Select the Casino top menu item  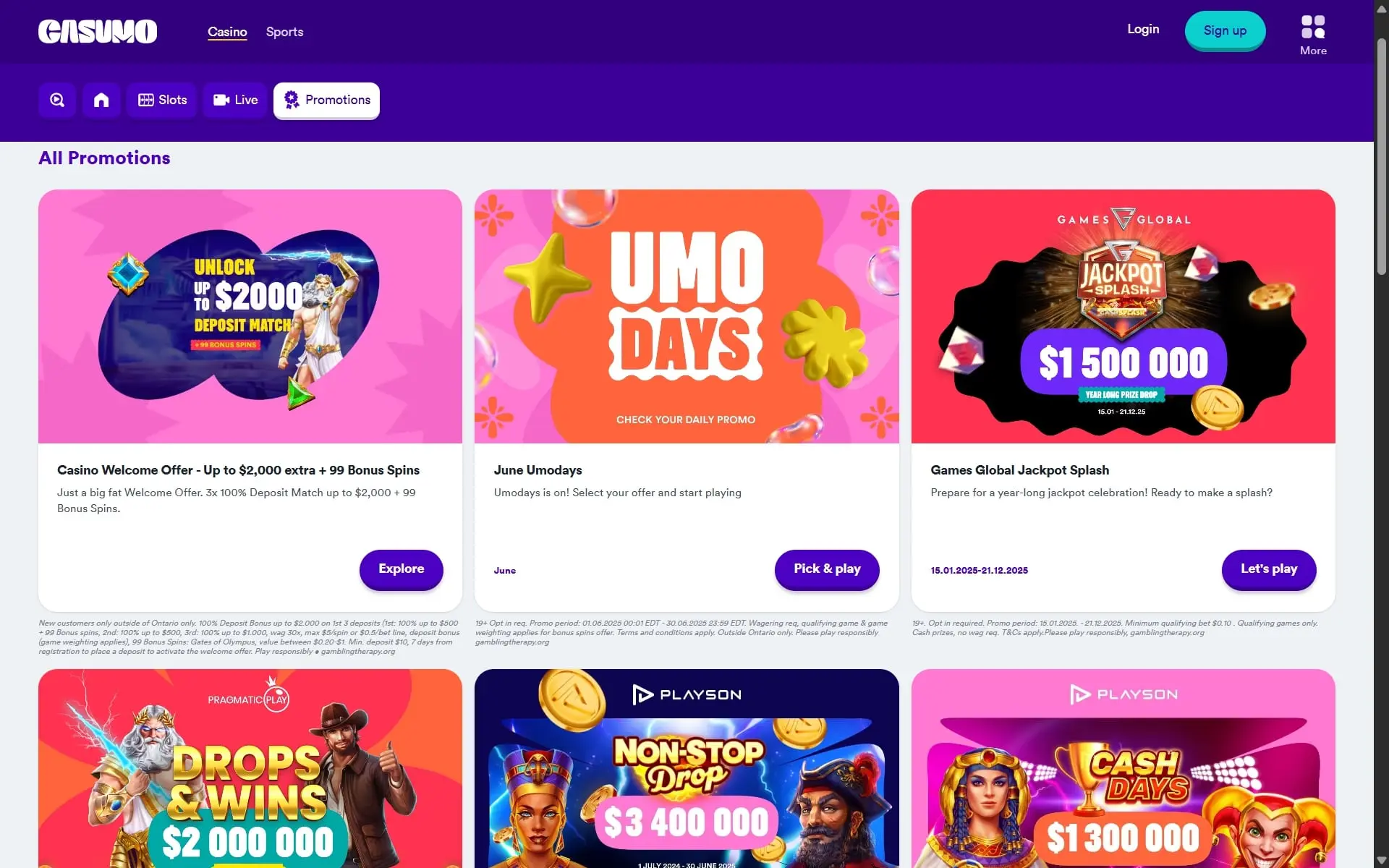click(227, 32)
